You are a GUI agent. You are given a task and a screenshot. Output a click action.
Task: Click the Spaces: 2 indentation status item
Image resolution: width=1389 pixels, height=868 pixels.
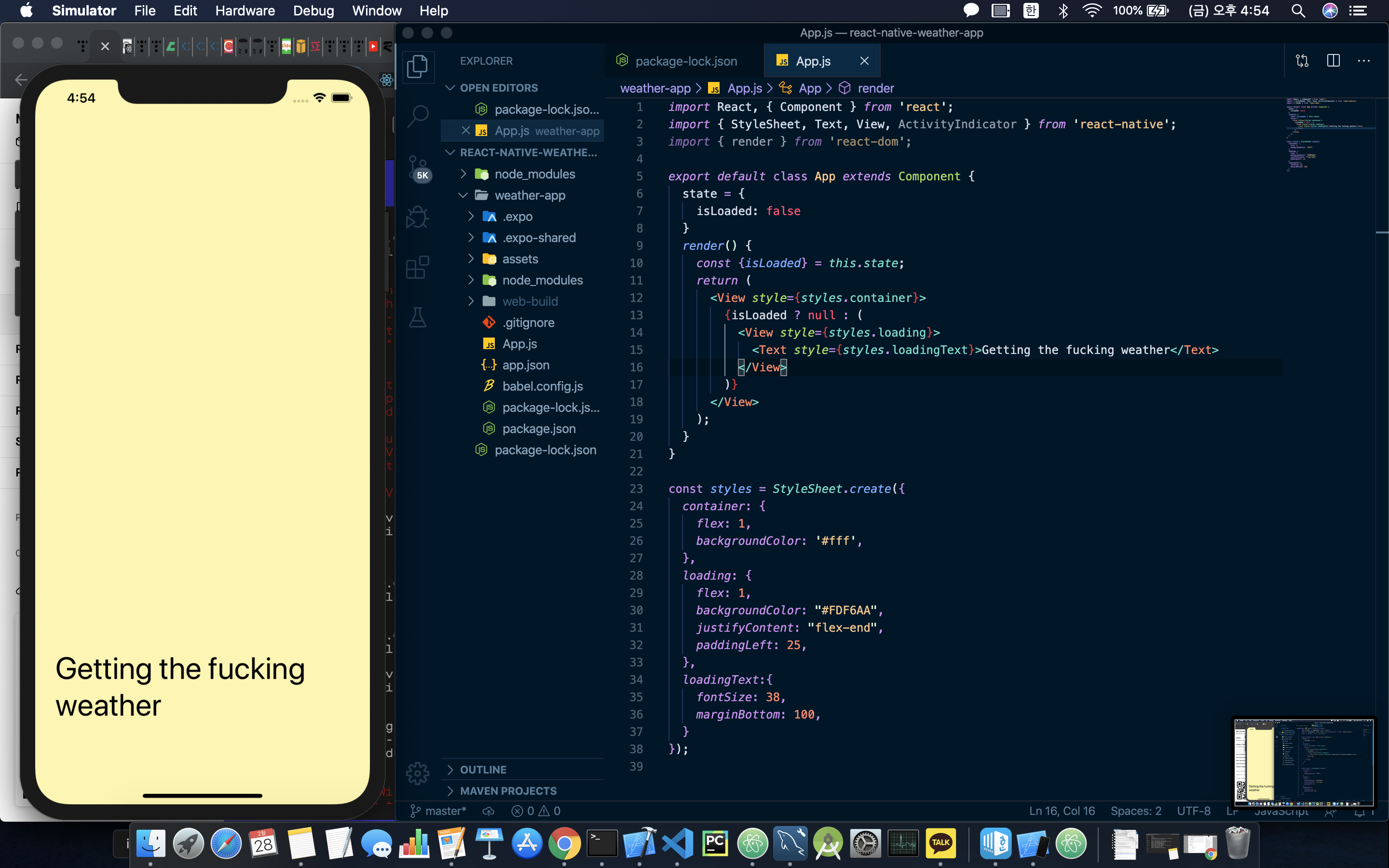pos(1135,811)
